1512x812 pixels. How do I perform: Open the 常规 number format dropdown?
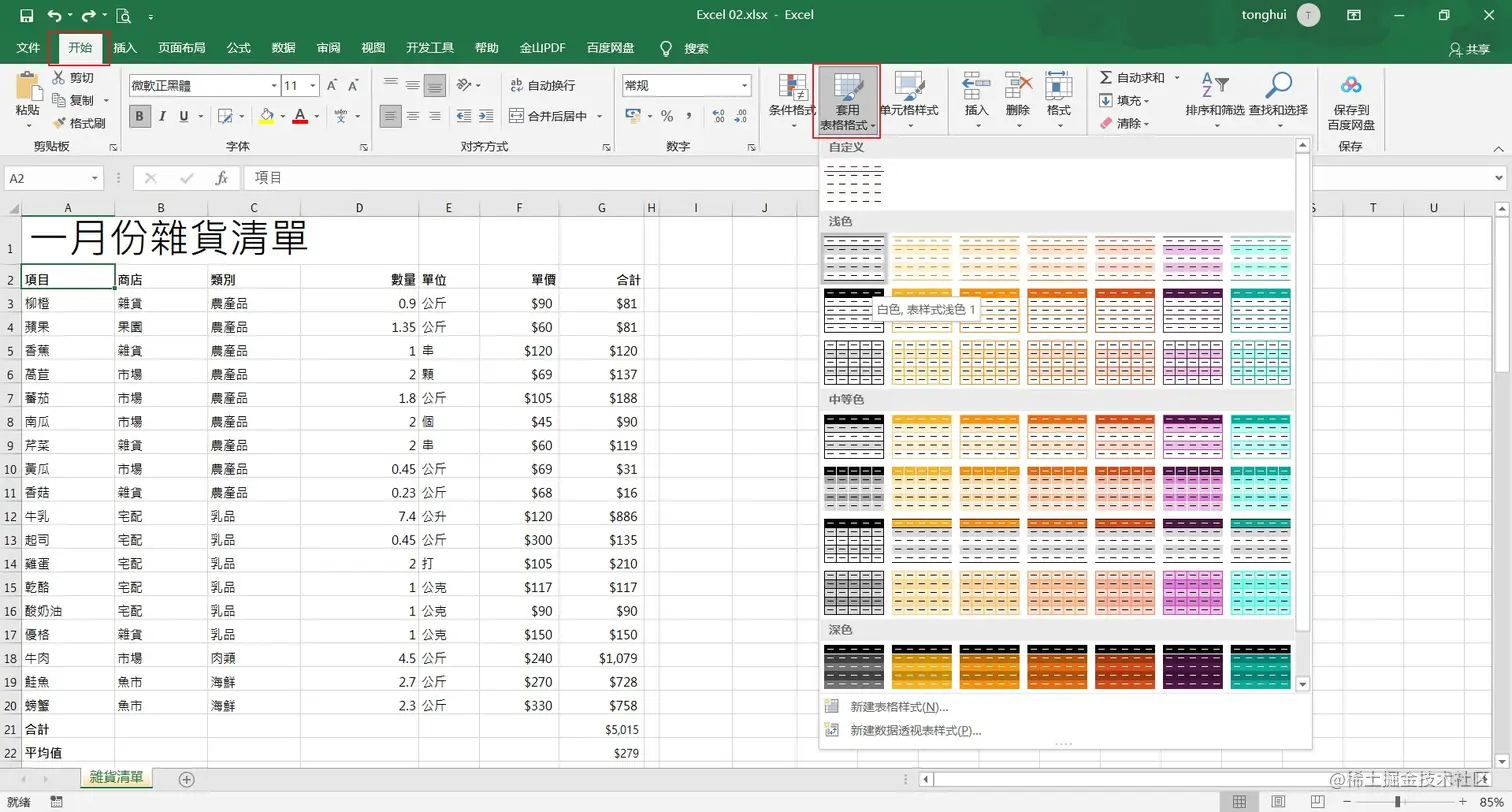(744, 86)
